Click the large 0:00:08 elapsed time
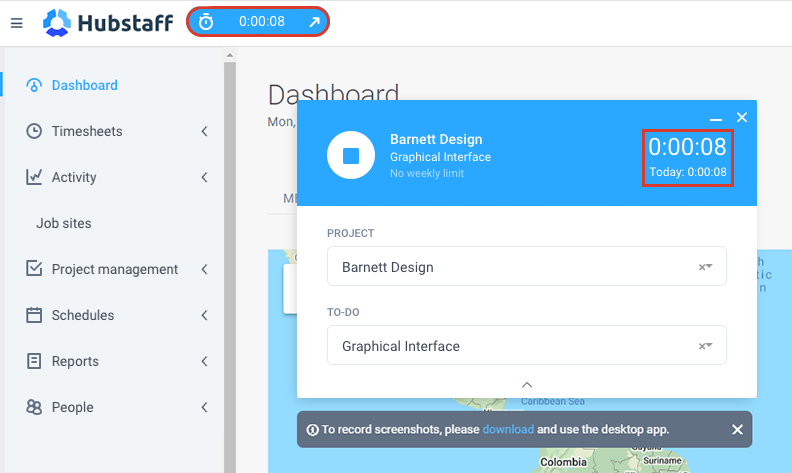 tap(687, 147)
